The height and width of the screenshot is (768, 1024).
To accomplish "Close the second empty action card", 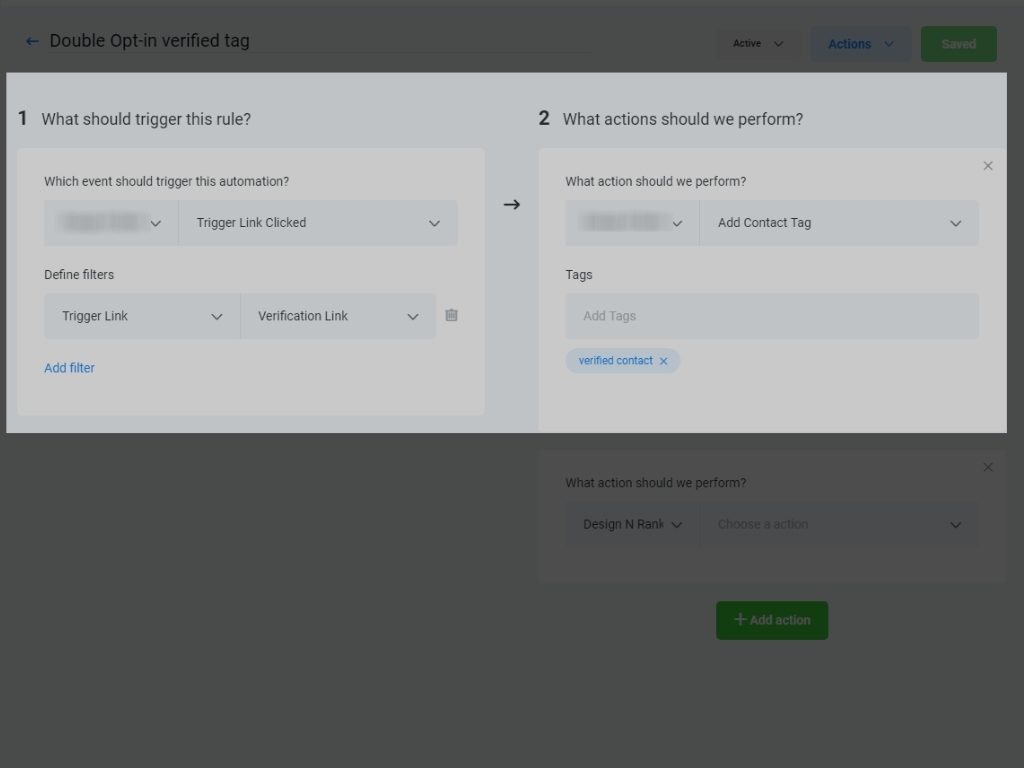I will tap(987, 468).
